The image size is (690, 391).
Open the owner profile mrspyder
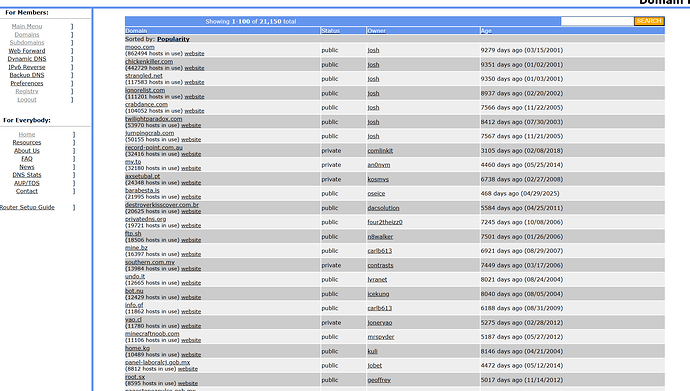click(x=381, y=337)
